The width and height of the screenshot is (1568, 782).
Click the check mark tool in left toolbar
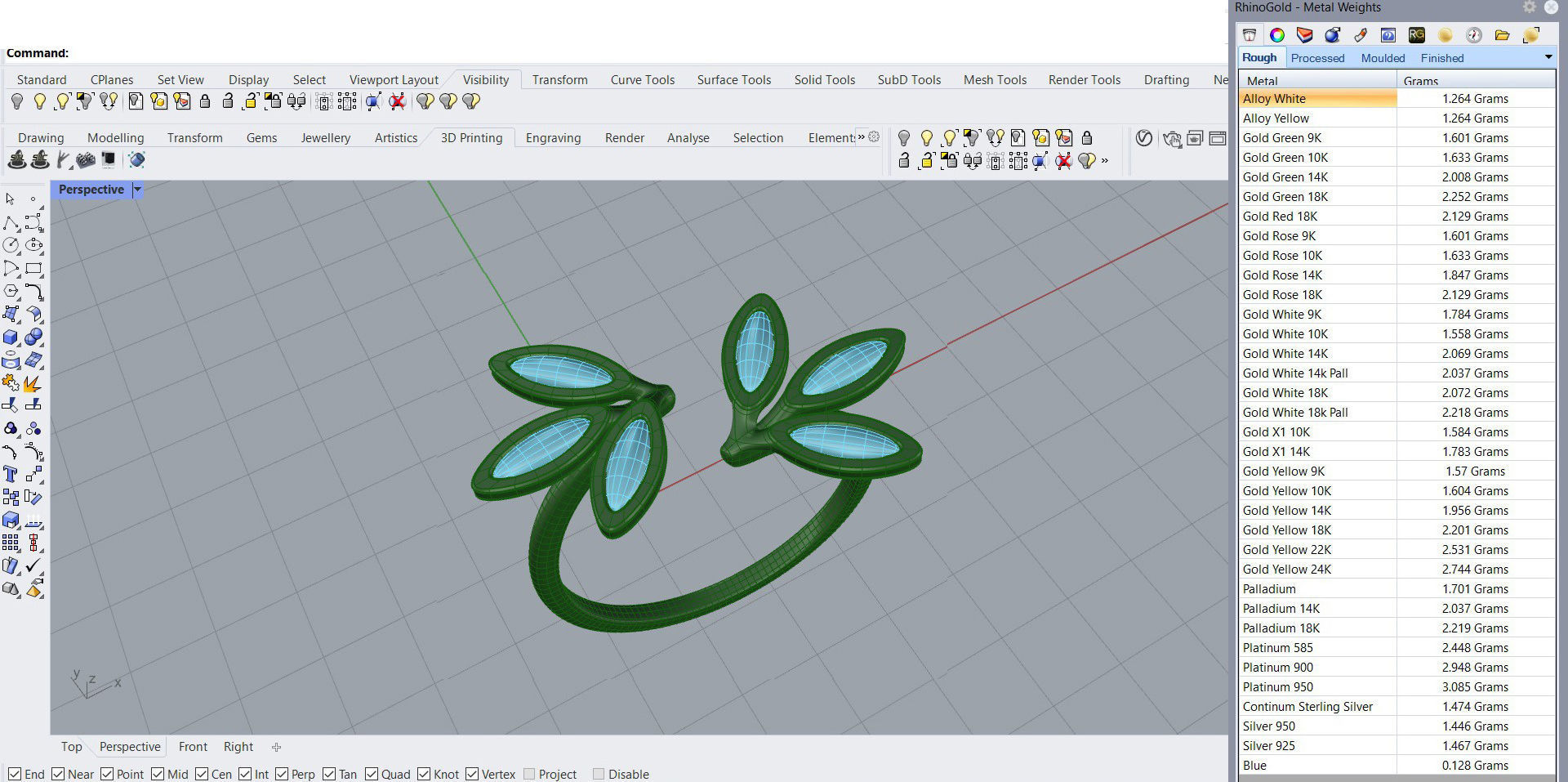click(x=33, y=565)
